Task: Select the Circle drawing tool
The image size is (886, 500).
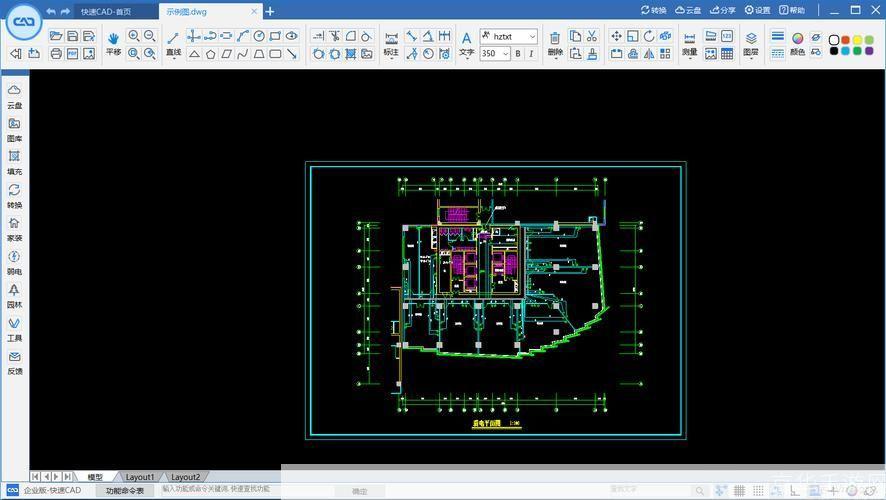Action: [x=259, y=36]
